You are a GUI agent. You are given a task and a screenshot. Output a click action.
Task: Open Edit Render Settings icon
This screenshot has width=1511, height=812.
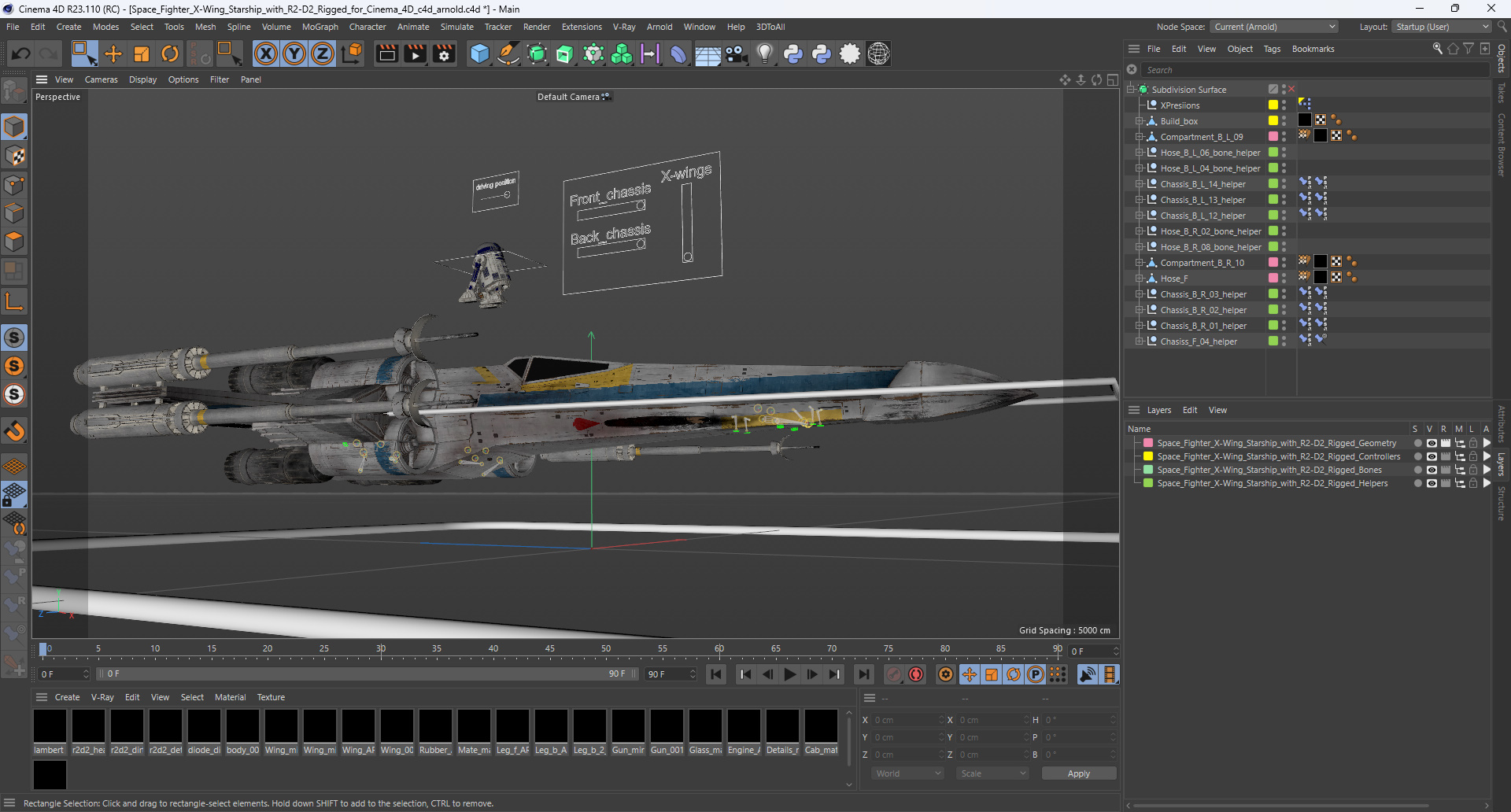tap(444, 54)
